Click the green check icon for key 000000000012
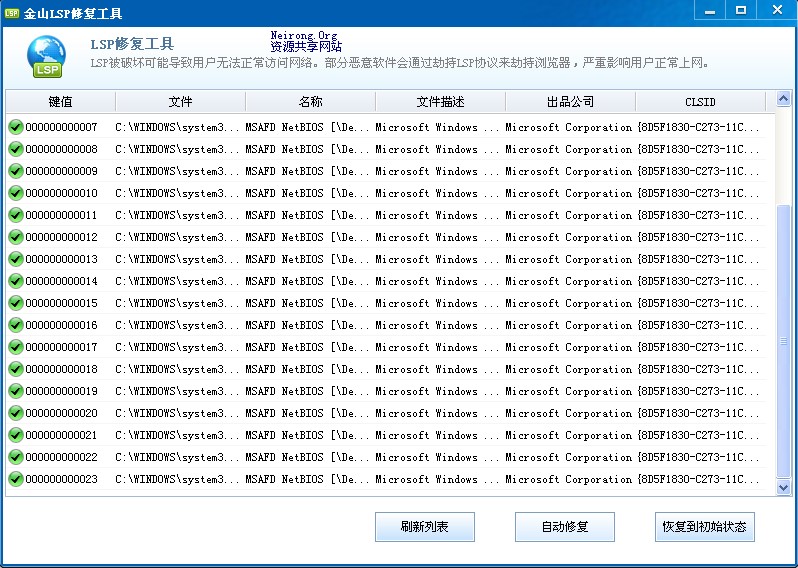The image size is (798, 568). click(16, 237)
